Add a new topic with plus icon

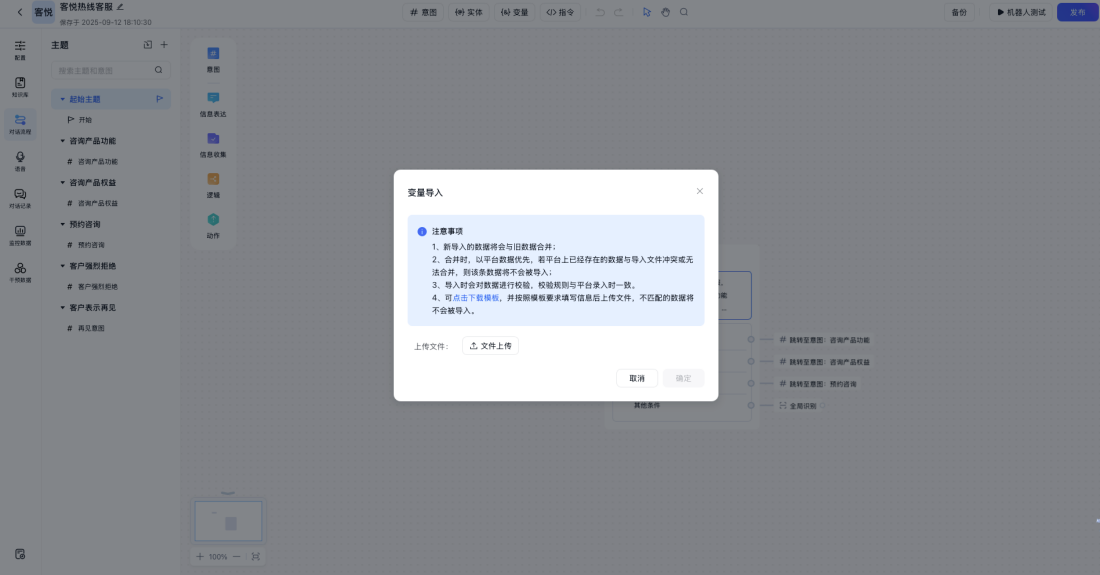164,45
